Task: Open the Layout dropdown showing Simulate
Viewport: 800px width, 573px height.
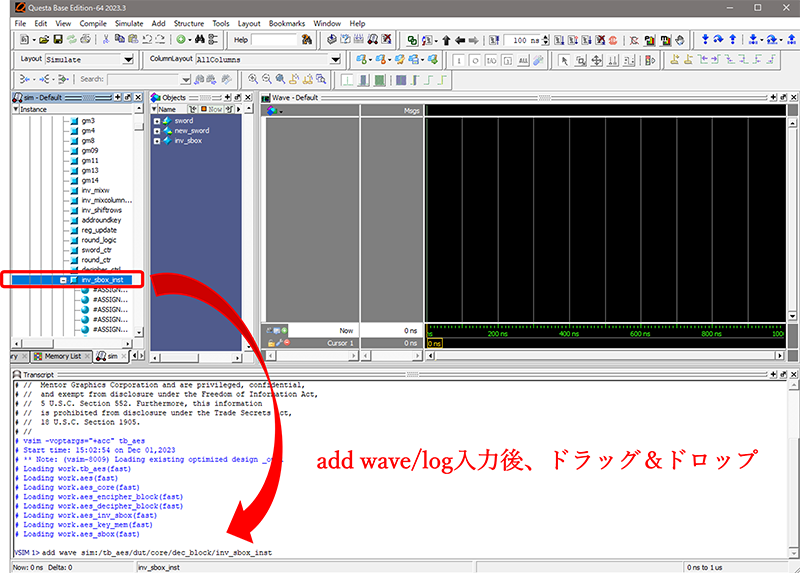Action: pos(127,60)
